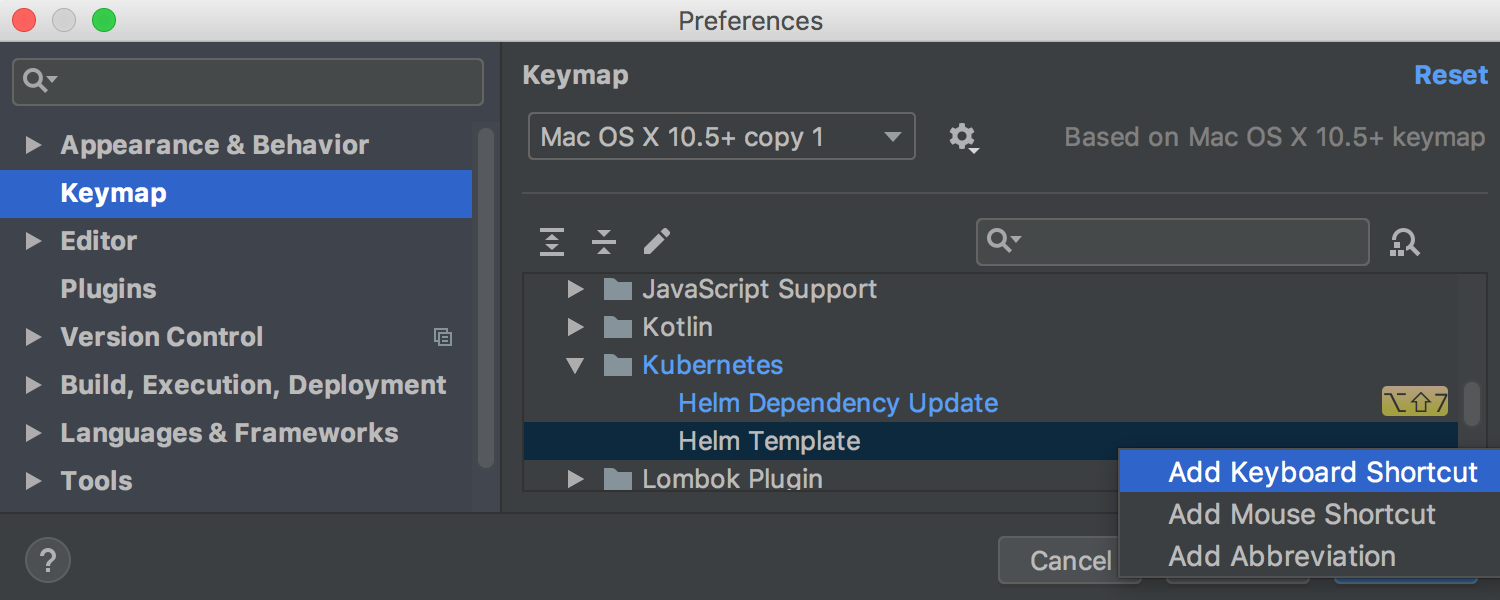This screenshot has height=600, width=1500.
Task: Select Keymap in the settings sidebar
Action: click(236, 193)
